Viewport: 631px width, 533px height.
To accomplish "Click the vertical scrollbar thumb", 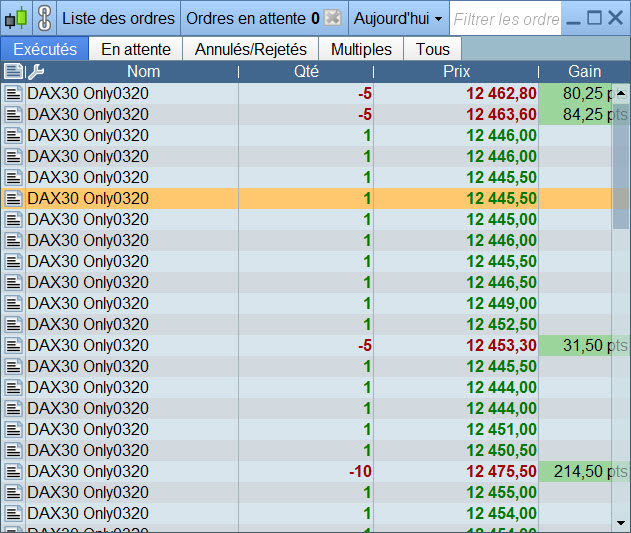I will coord(621,166).
